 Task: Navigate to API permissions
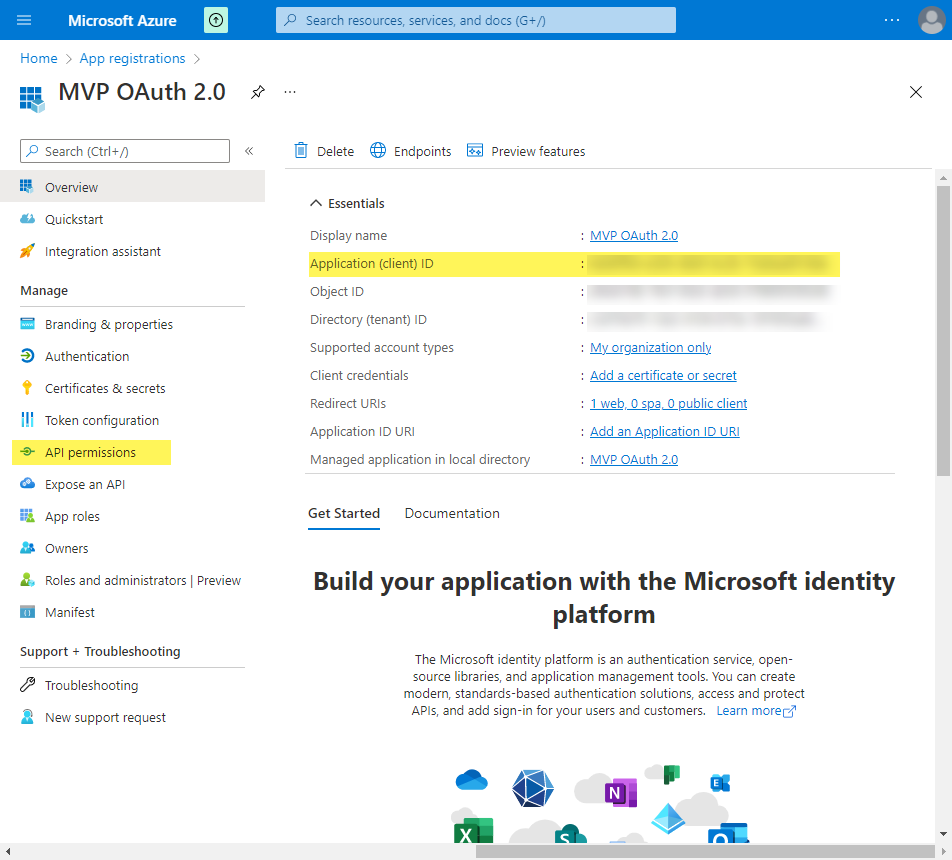(x=91, y=452)
